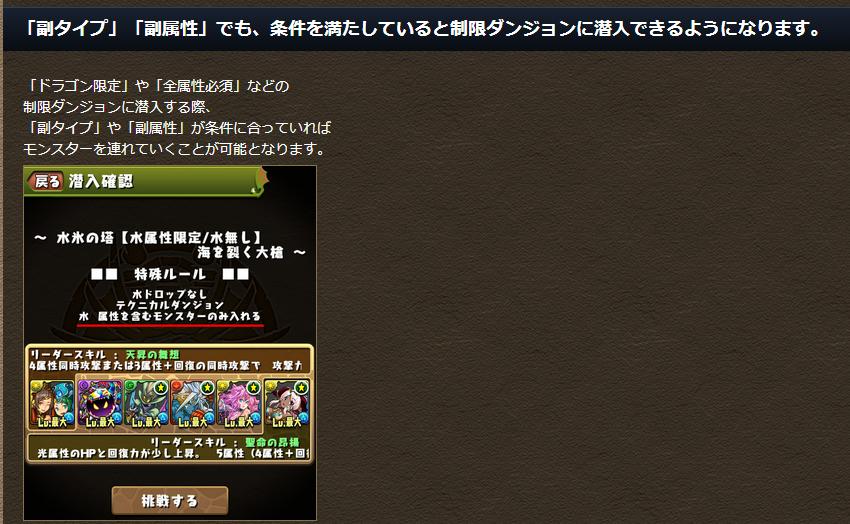Select the pink-haired girl monster icon
The image size is (850, 524).
click(239, 404)
